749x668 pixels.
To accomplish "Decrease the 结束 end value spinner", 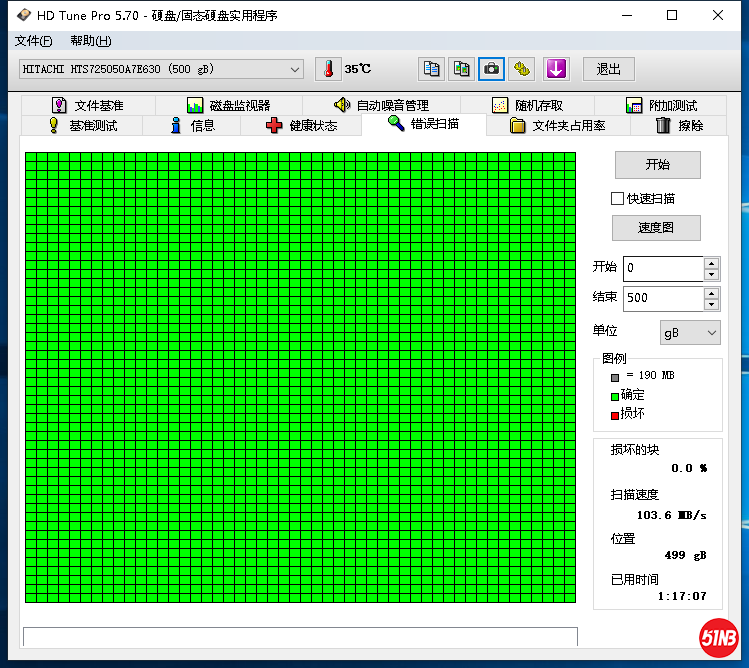I will 711,304.
